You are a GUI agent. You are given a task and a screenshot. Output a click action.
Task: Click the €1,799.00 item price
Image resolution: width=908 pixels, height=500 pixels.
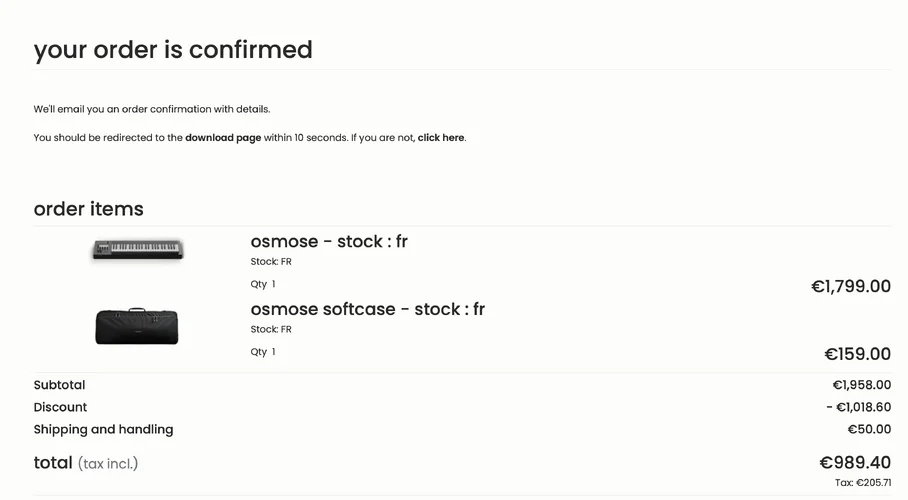[x=850, y=287]
